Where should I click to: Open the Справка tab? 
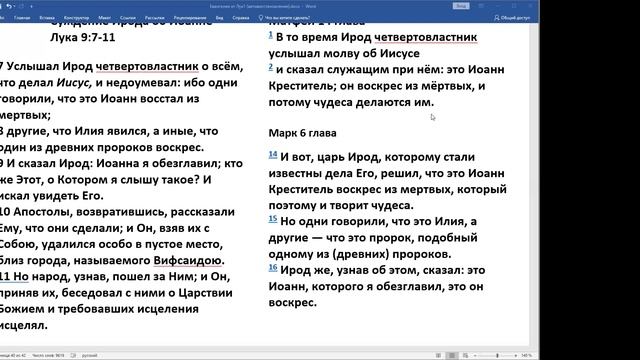click(x=241, y=18)
